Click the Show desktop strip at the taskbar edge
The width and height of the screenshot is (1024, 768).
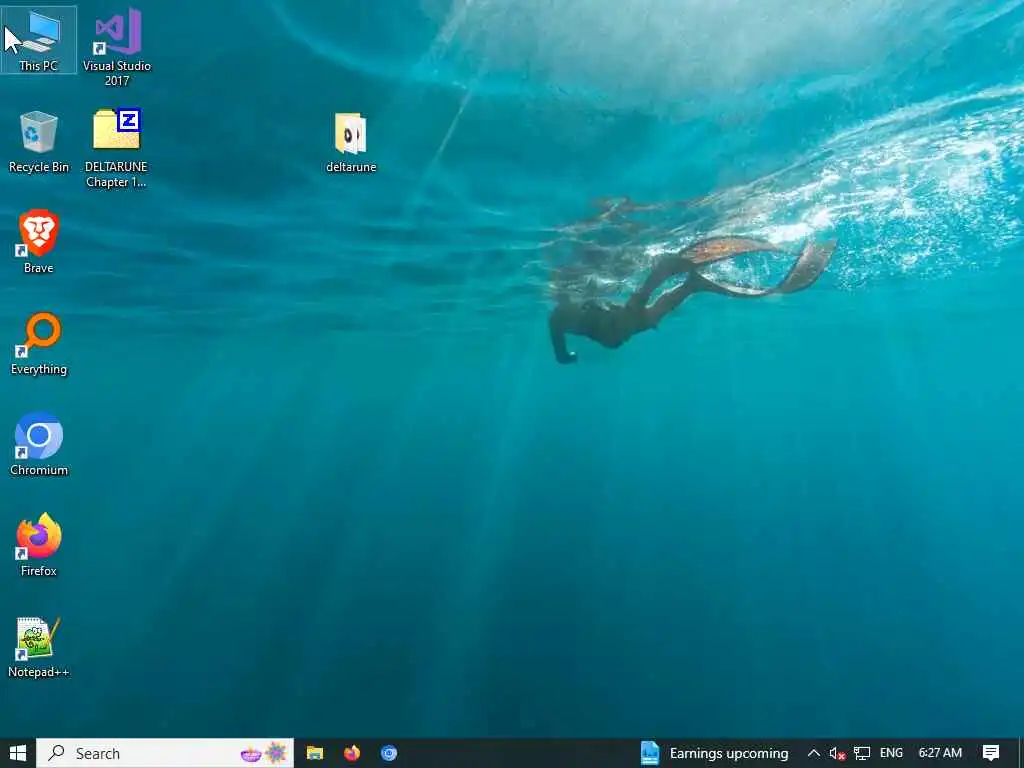(x=1021, y=753)
